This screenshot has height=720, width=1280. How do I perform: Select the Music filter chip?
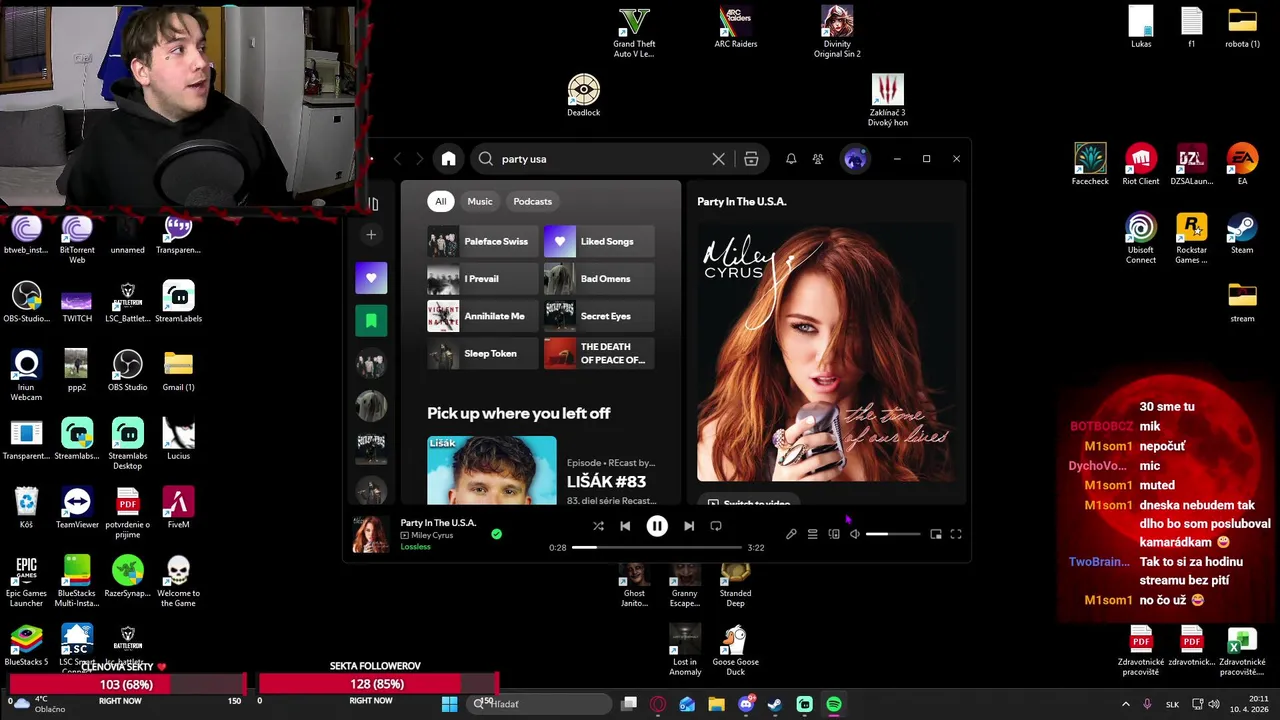pos(480,201)
